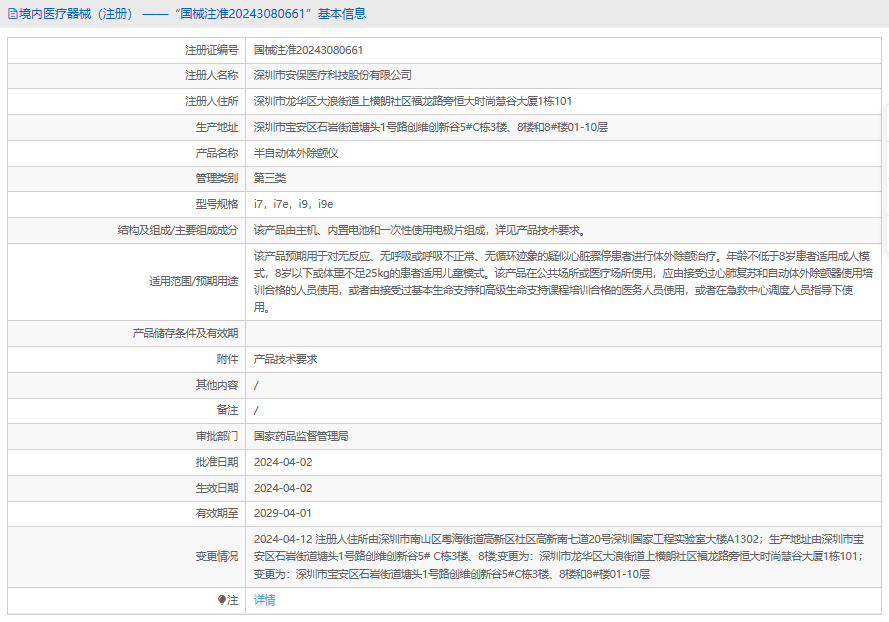Viewport: 889px width, 622px height.
Task: Click the 结构及组成/主要组成成分 label
Action: (x=178, y=230)
